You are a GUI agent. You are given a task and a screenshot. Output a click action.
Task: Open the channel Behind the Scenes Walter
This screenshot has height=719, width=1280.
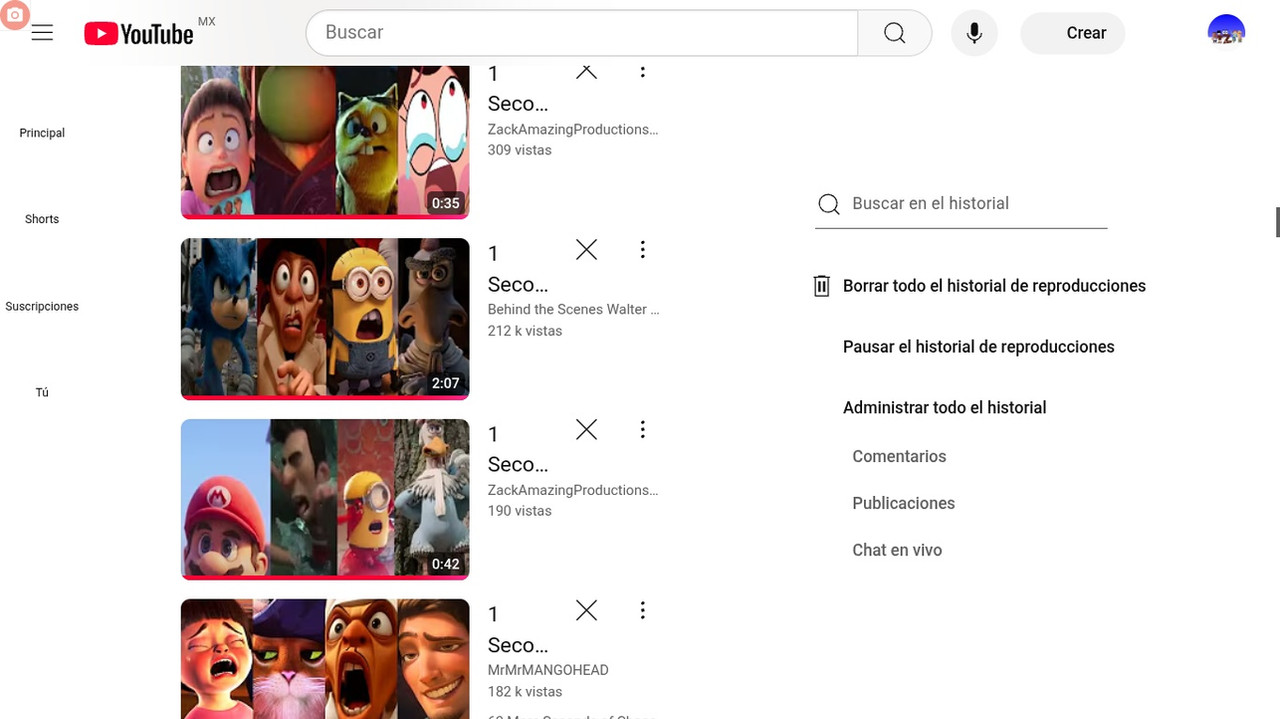[x=573, y=310]
